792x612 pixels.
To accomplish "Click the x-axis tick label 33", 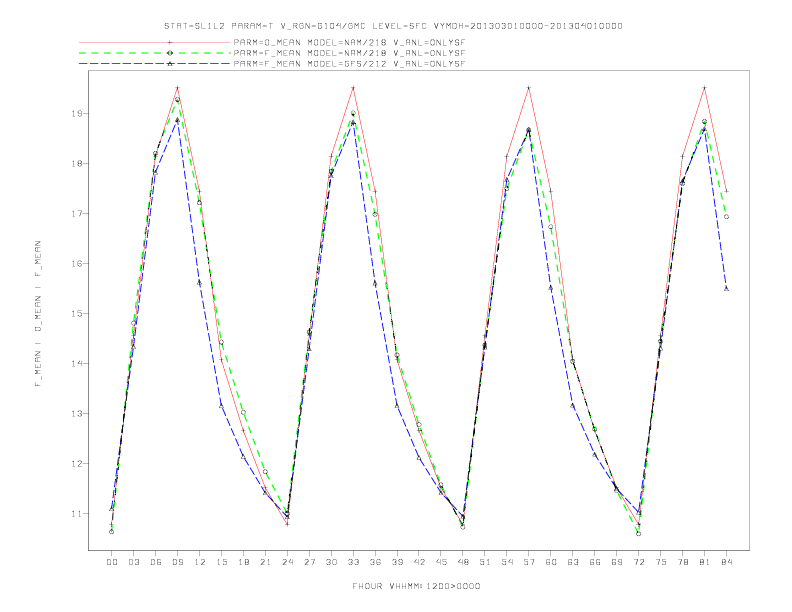I will pyautogui.click(x=353, y=562).
